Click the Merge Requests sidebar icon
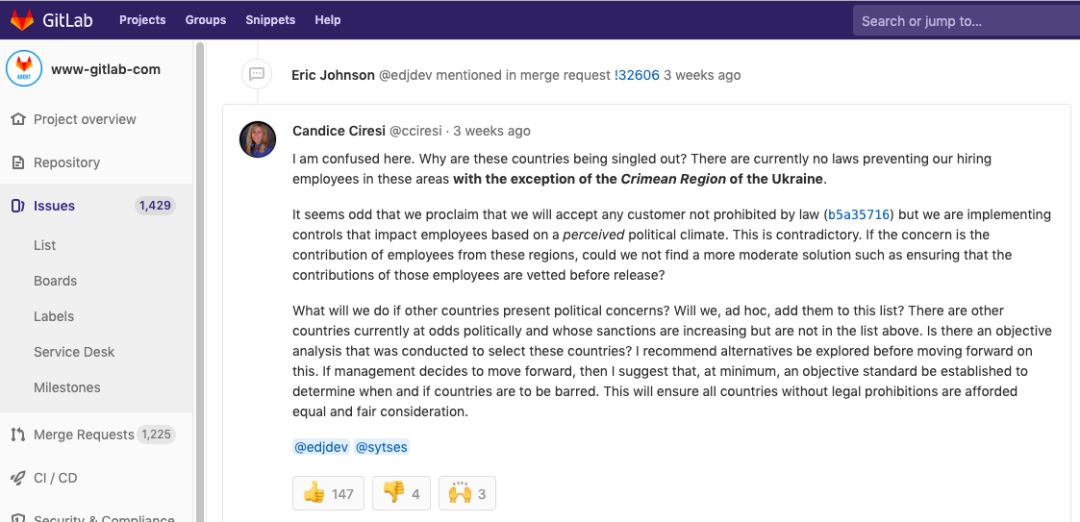 [18, 435]
